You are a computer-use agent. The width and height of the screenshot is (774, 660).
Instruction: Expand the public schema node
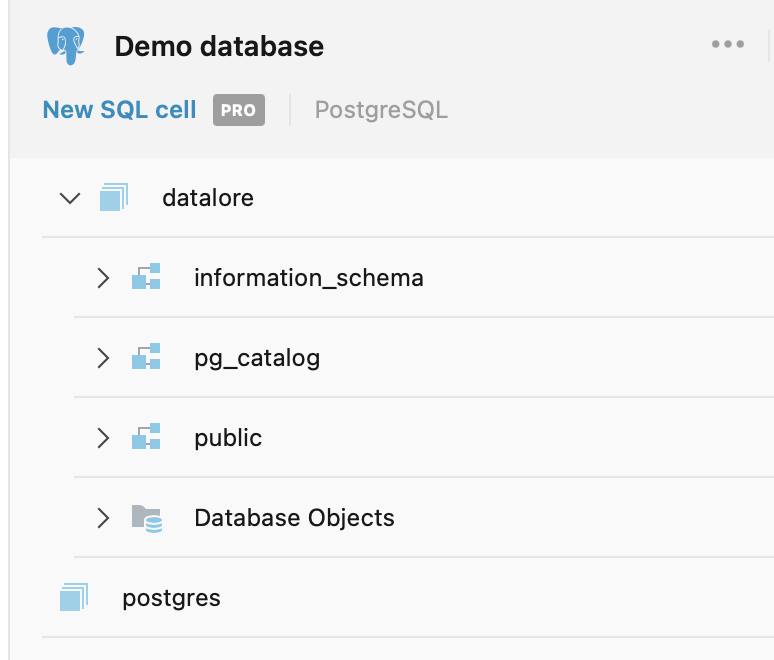pyautogui.click(x=103, y=438)
